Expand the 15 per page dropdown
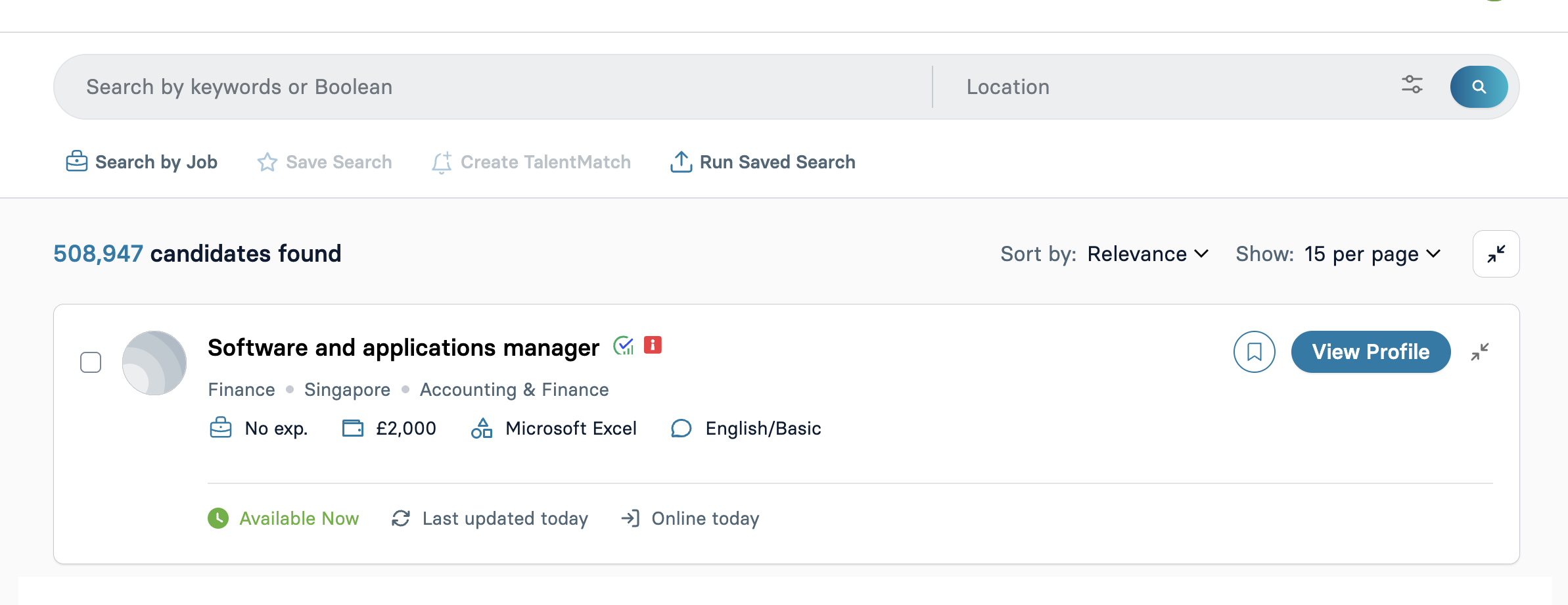The height and width of the screenshot is (605, 1568). (x=1372, y=254)
